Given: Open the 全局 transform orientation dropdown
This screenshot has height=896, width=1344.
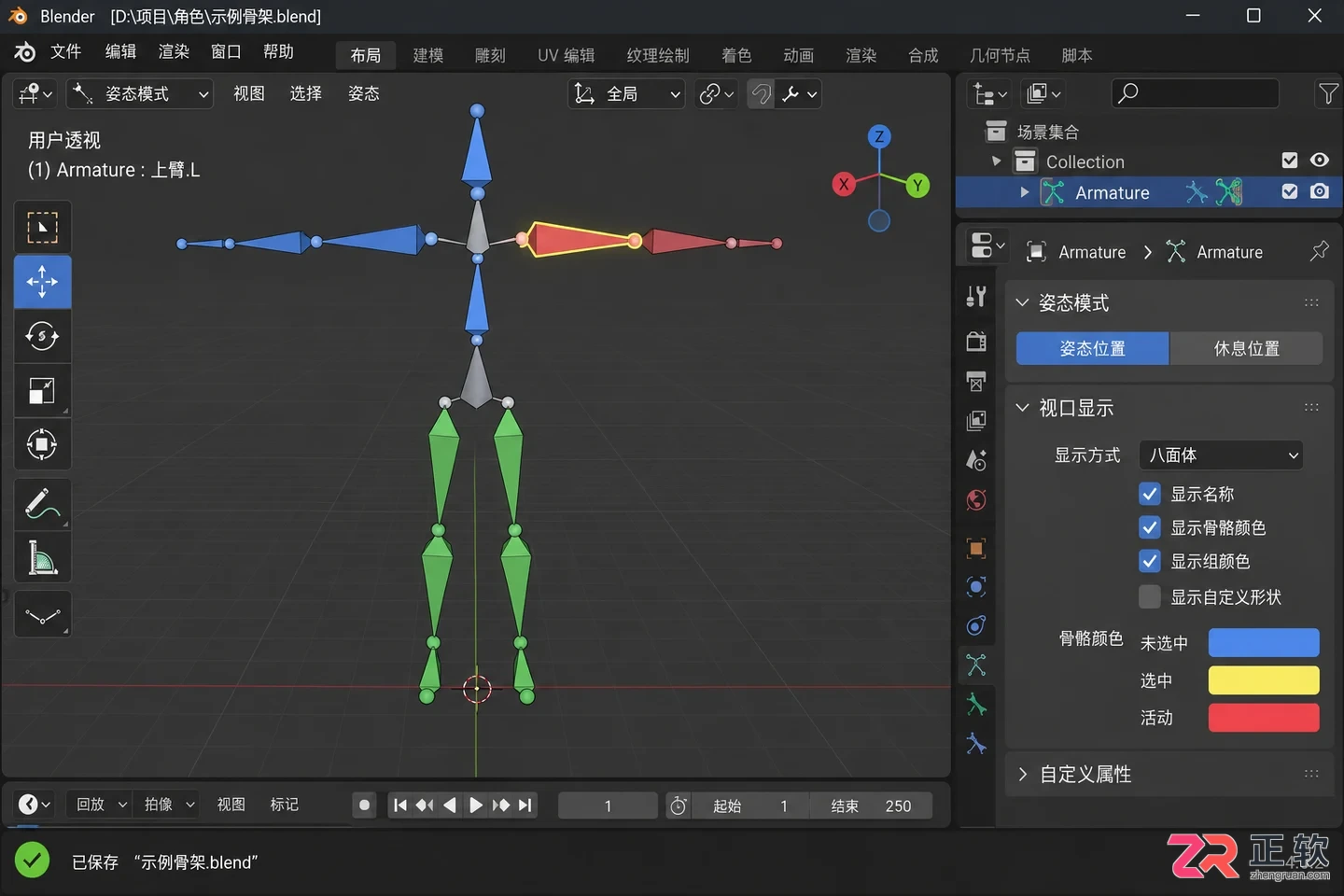Looking at the screenshot, I should click(626, 93).
